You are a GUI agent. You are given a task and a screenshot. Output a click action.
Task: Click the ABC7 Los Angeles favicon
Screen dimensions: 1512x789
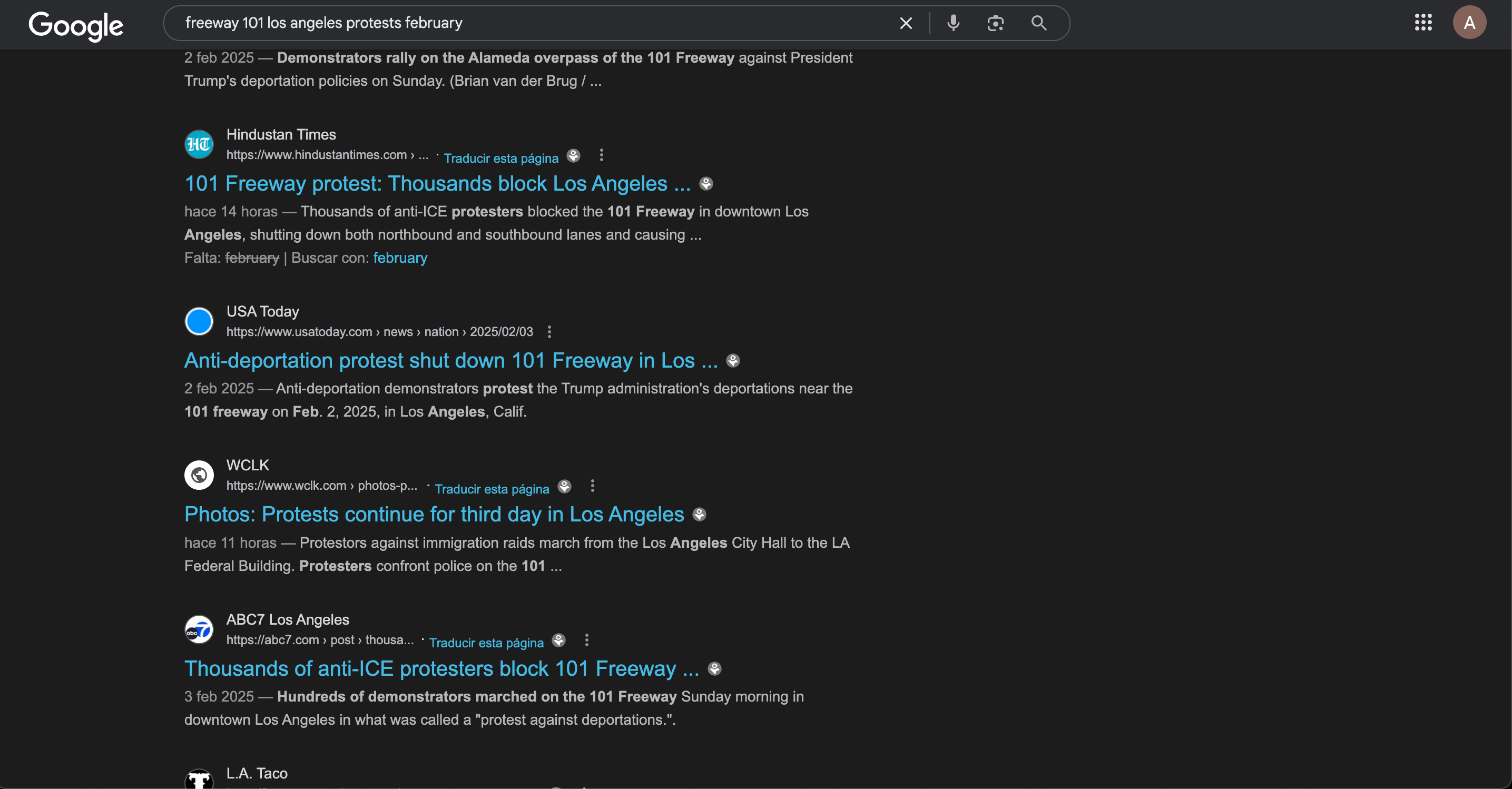click(x=199, y=629)
